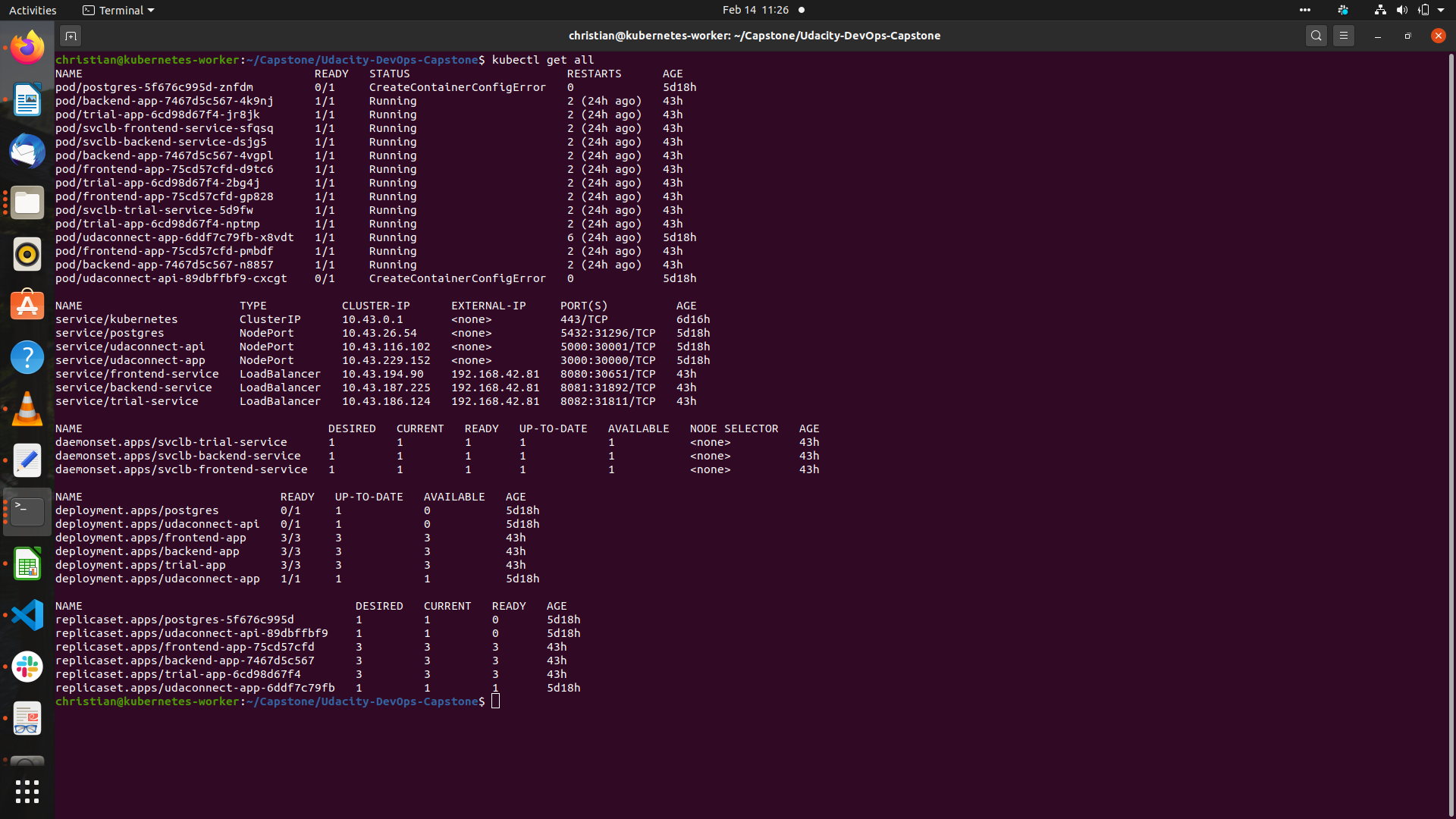Screen dimensions: 1456x819
Task: Click the terminal window title text
Action: (x=755, y=36)
